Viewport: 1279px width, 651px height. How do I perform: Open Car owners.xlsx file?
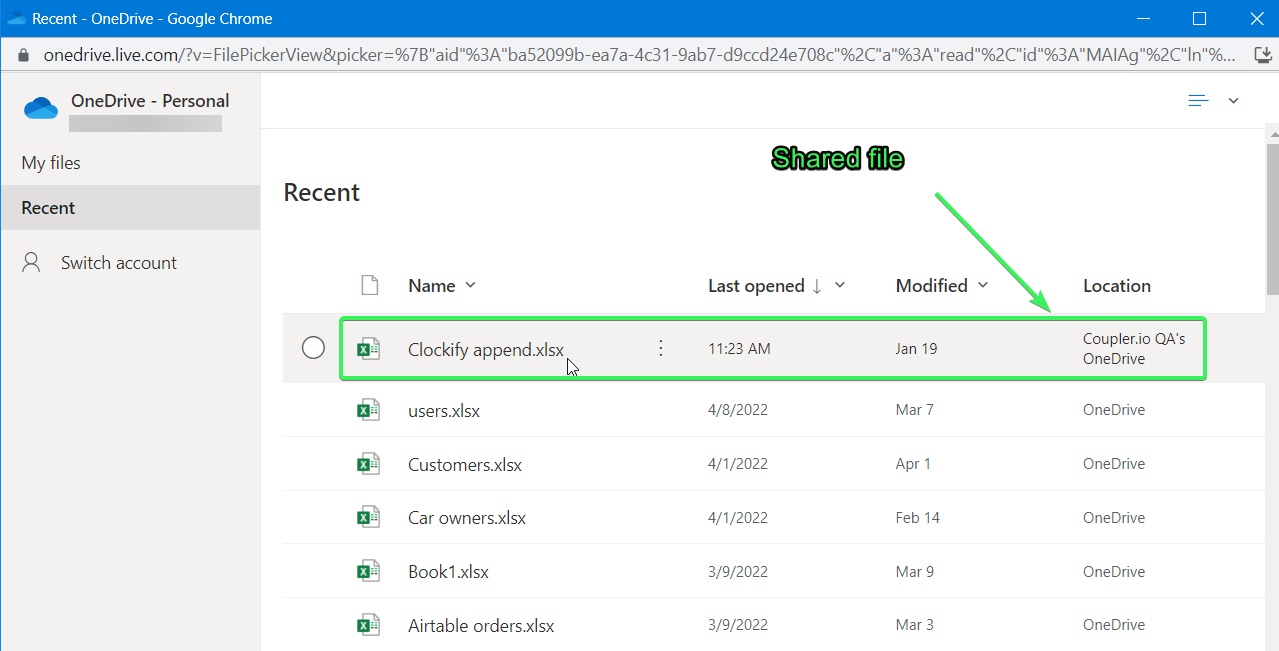coord(467,518)
